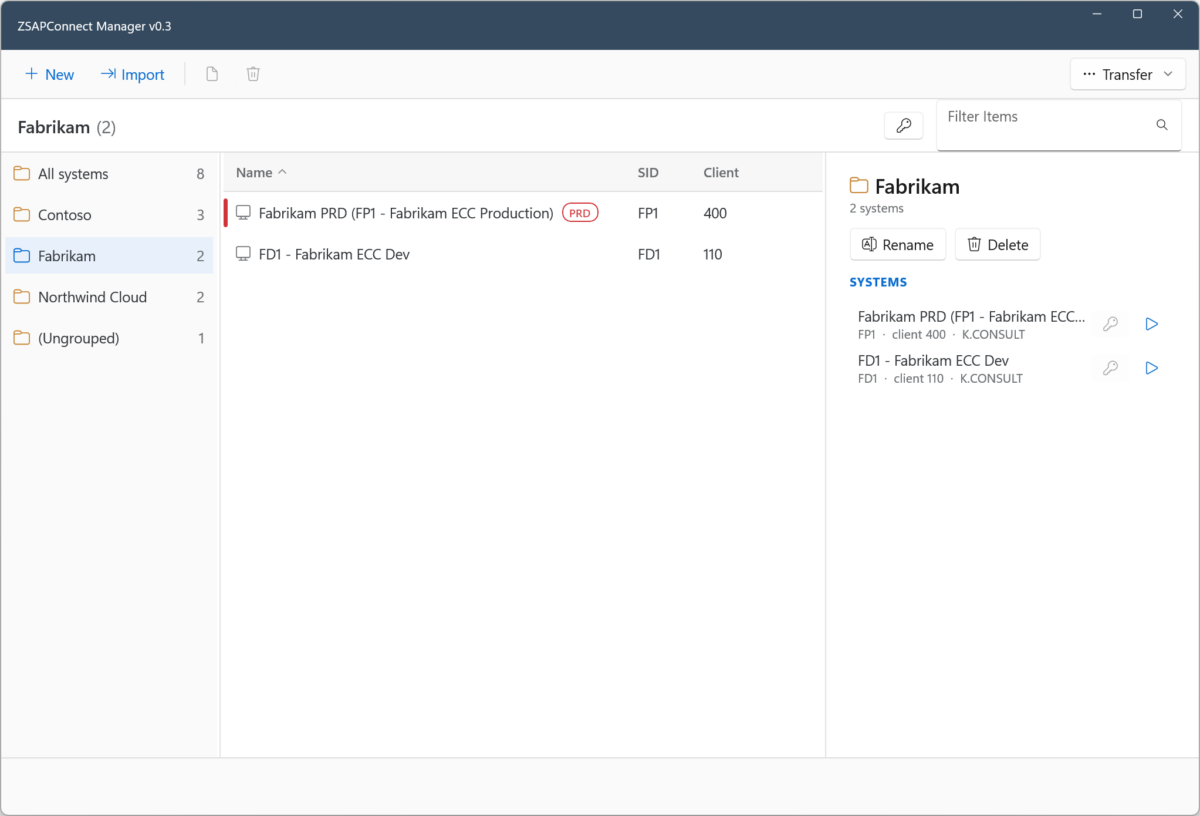Click the client cell 400
1200x816 pixels.
pos(715,213)
